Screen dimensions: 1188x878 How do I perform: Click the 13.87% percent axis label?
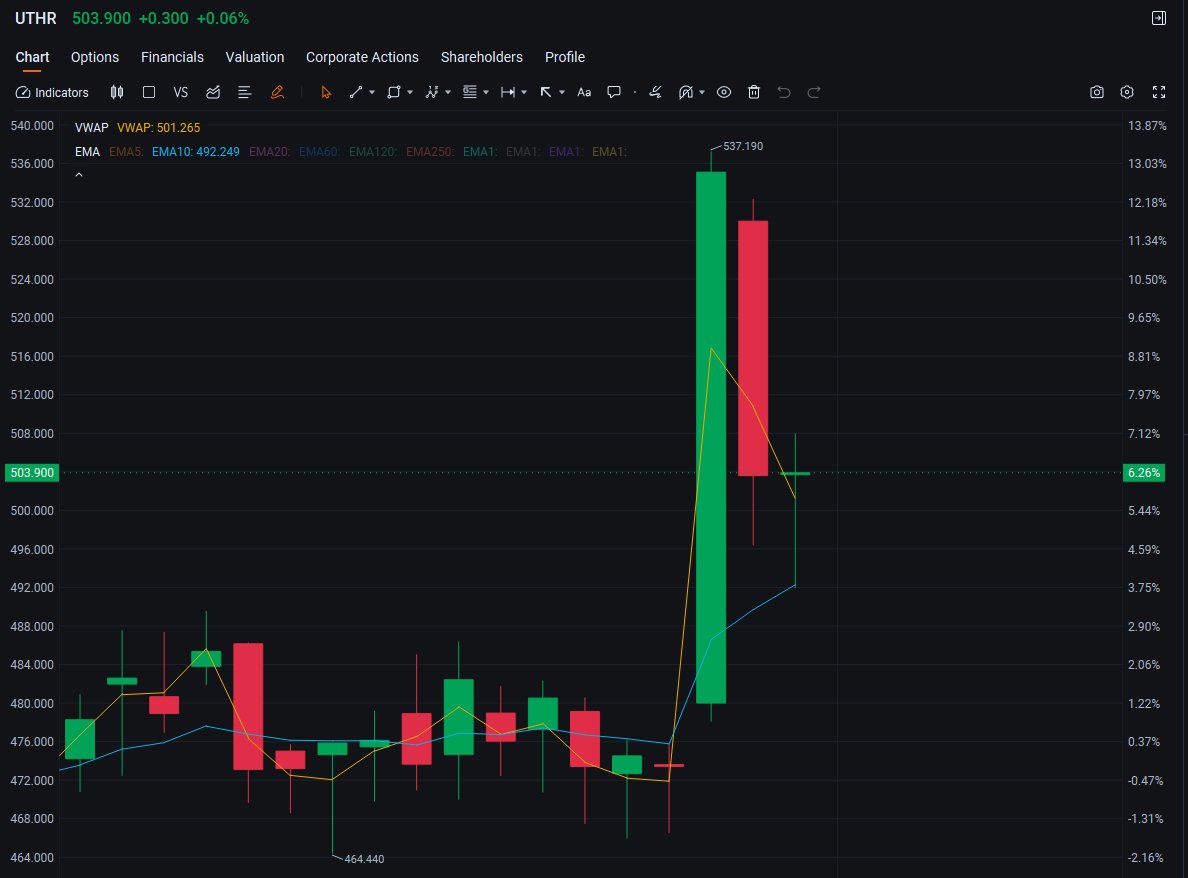(1147, 126)
